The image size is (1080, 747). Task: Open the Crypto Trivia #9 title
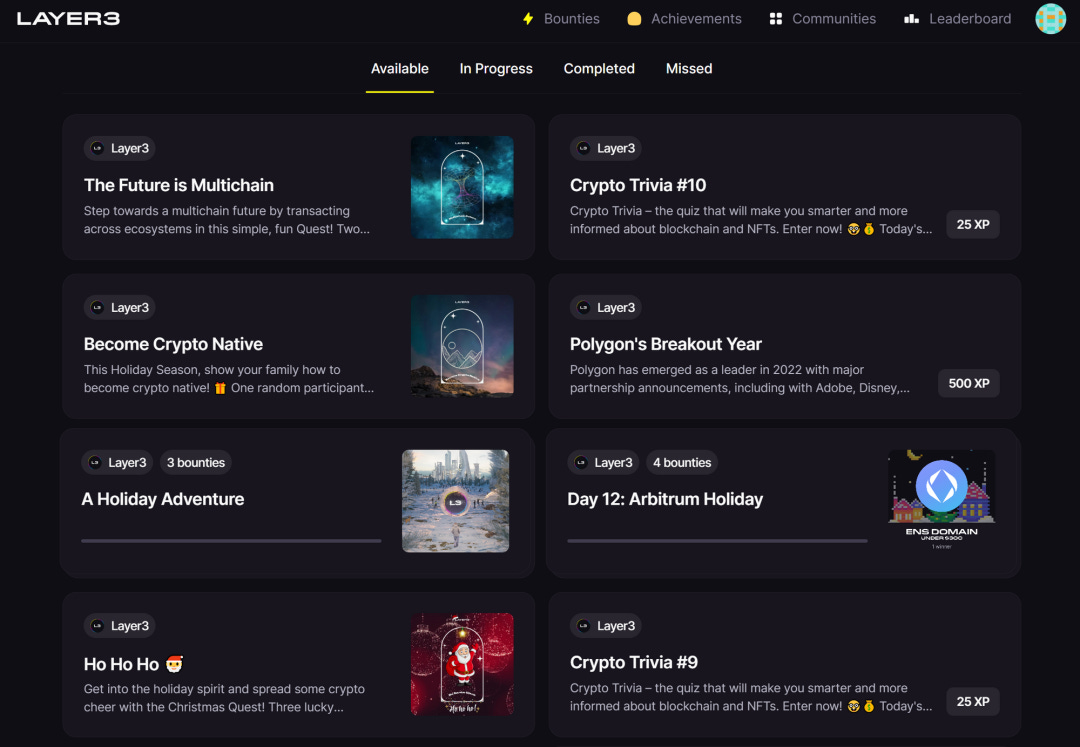[x=634, y=662]
